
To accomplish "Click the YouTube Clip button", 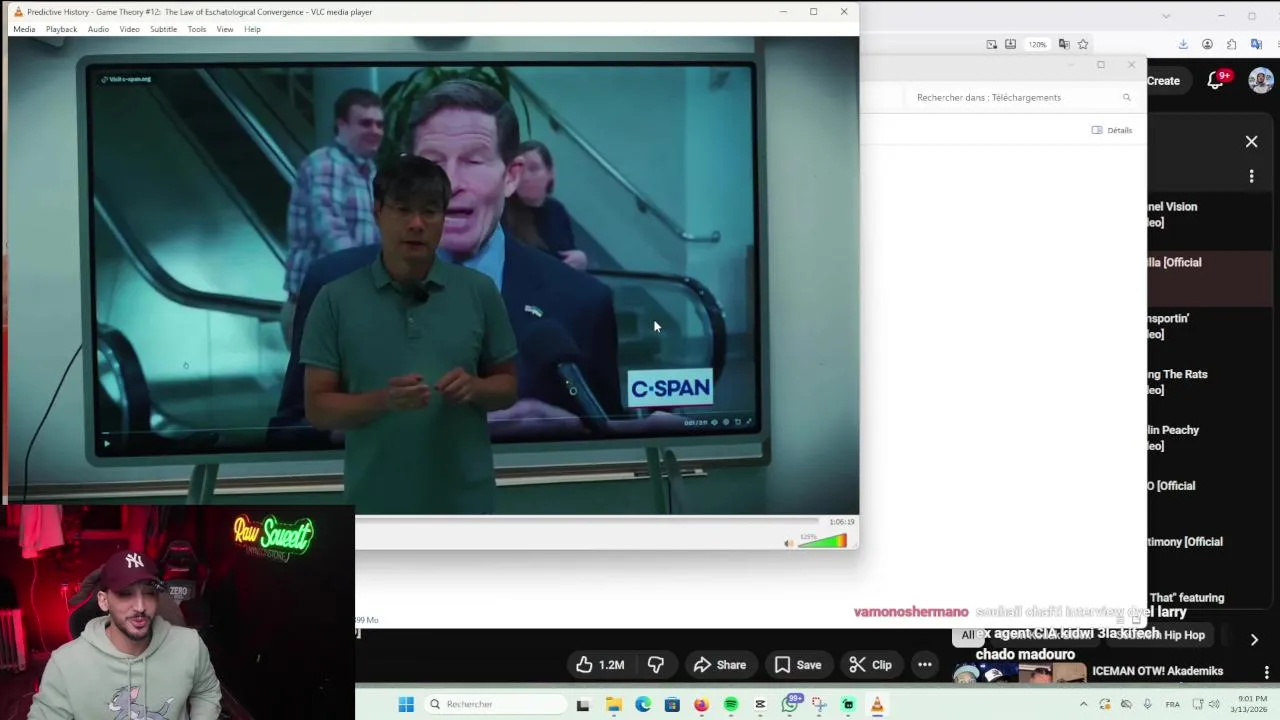I will coord(870,665).
